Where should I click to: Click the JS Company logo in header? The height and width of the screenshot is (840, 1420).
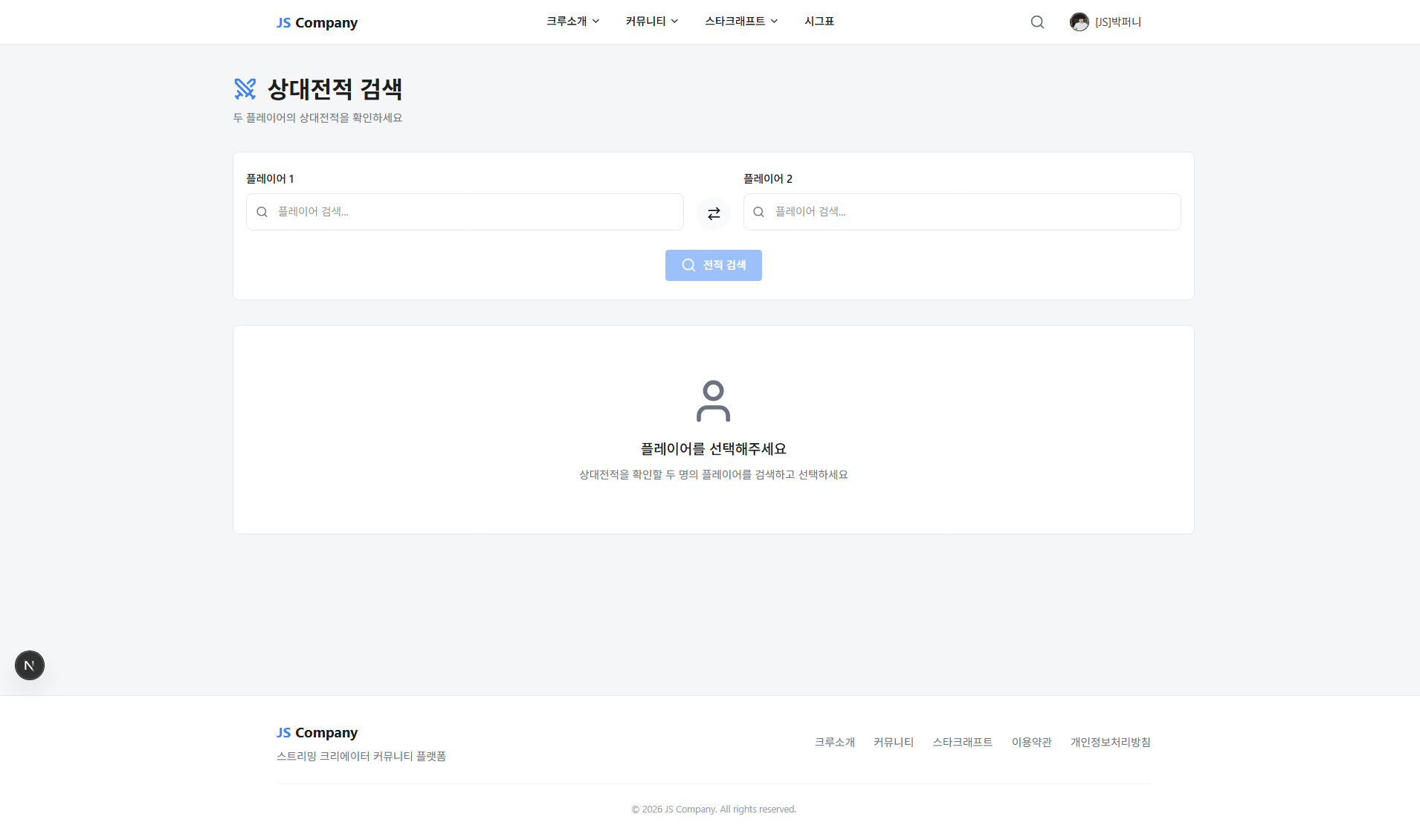[x=317, y=23]
